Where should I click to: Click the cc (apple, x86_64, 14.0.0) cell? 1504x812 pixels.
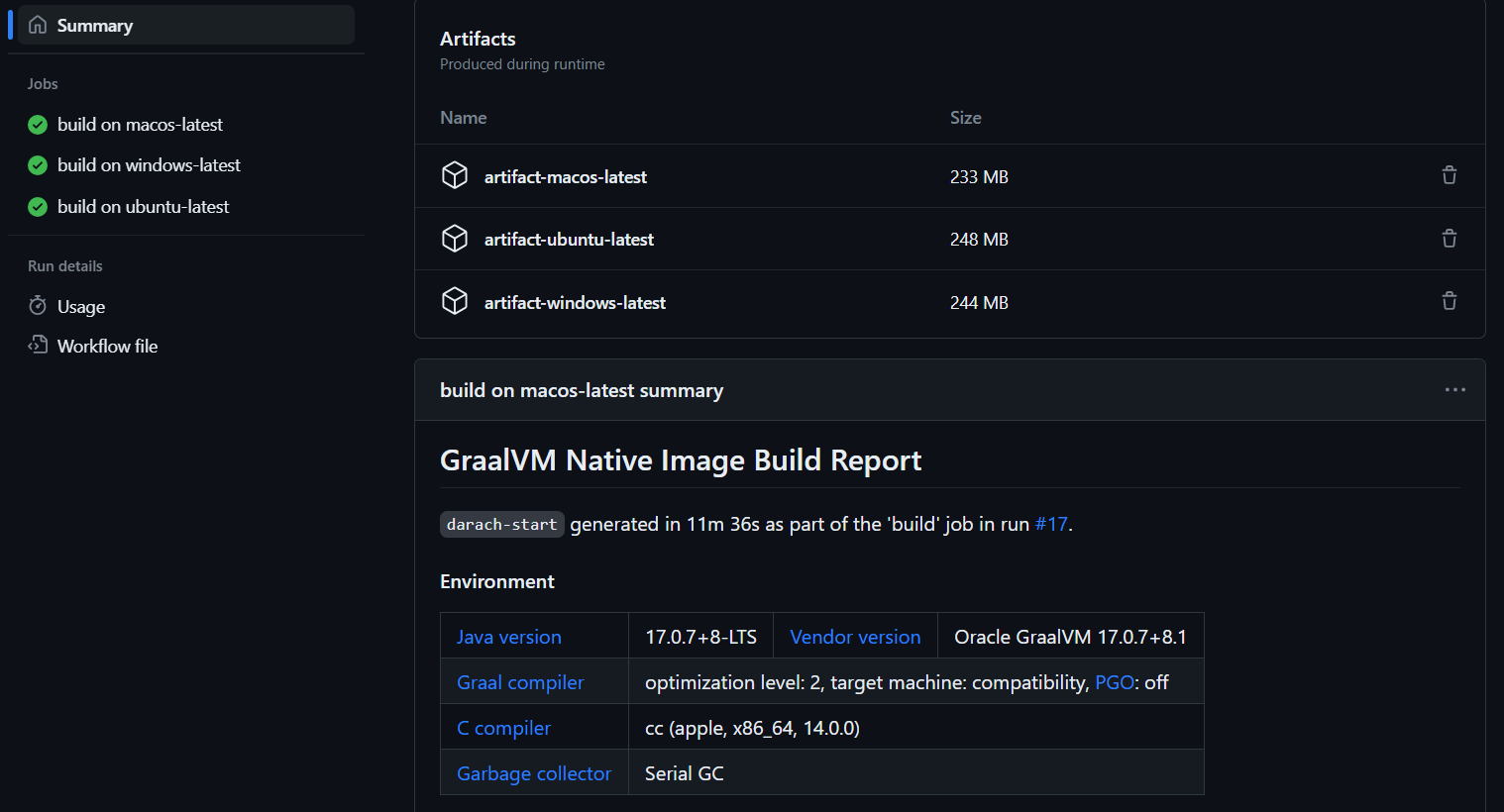(915, 728)
